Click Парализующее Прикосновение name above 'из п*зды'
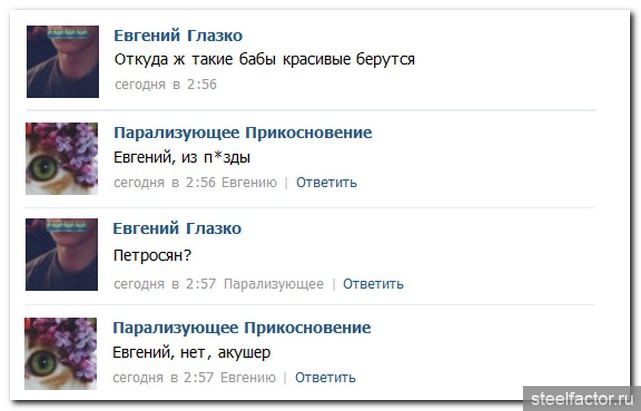This screenshot has height=411, width=641. pos(242,133)
